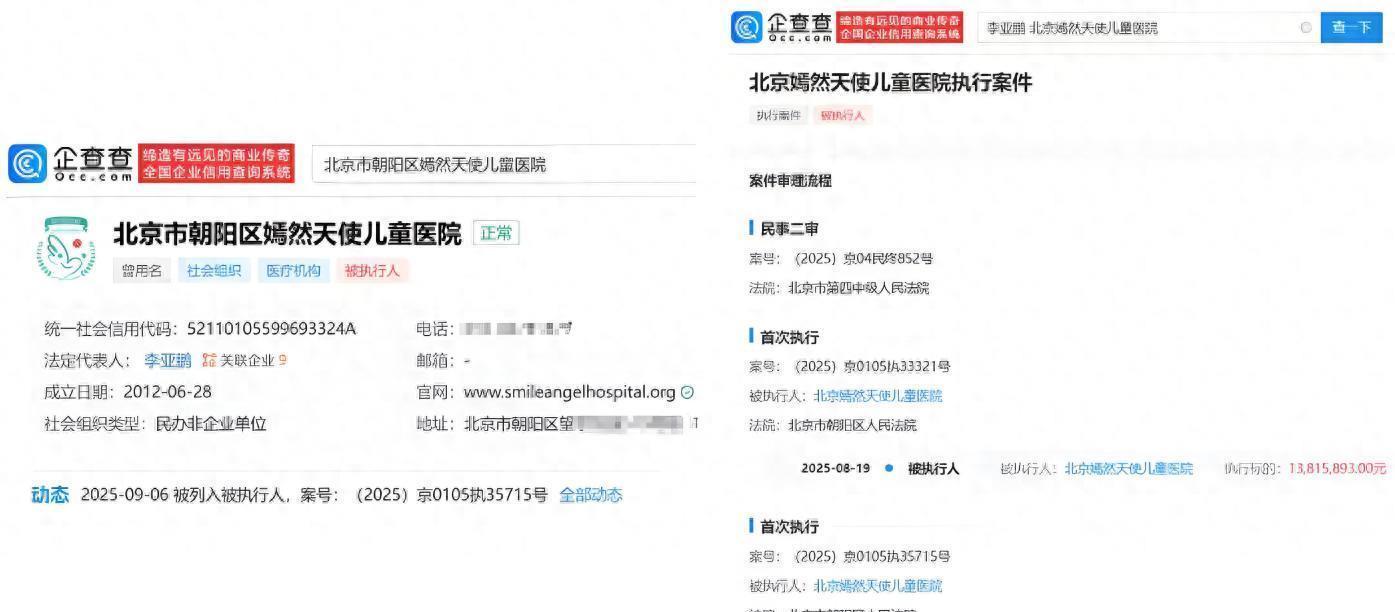
Task: Open 北京嫣然天使儿童医院 link in the 2025-08-19 row
Action: (x=1129, y=468)
